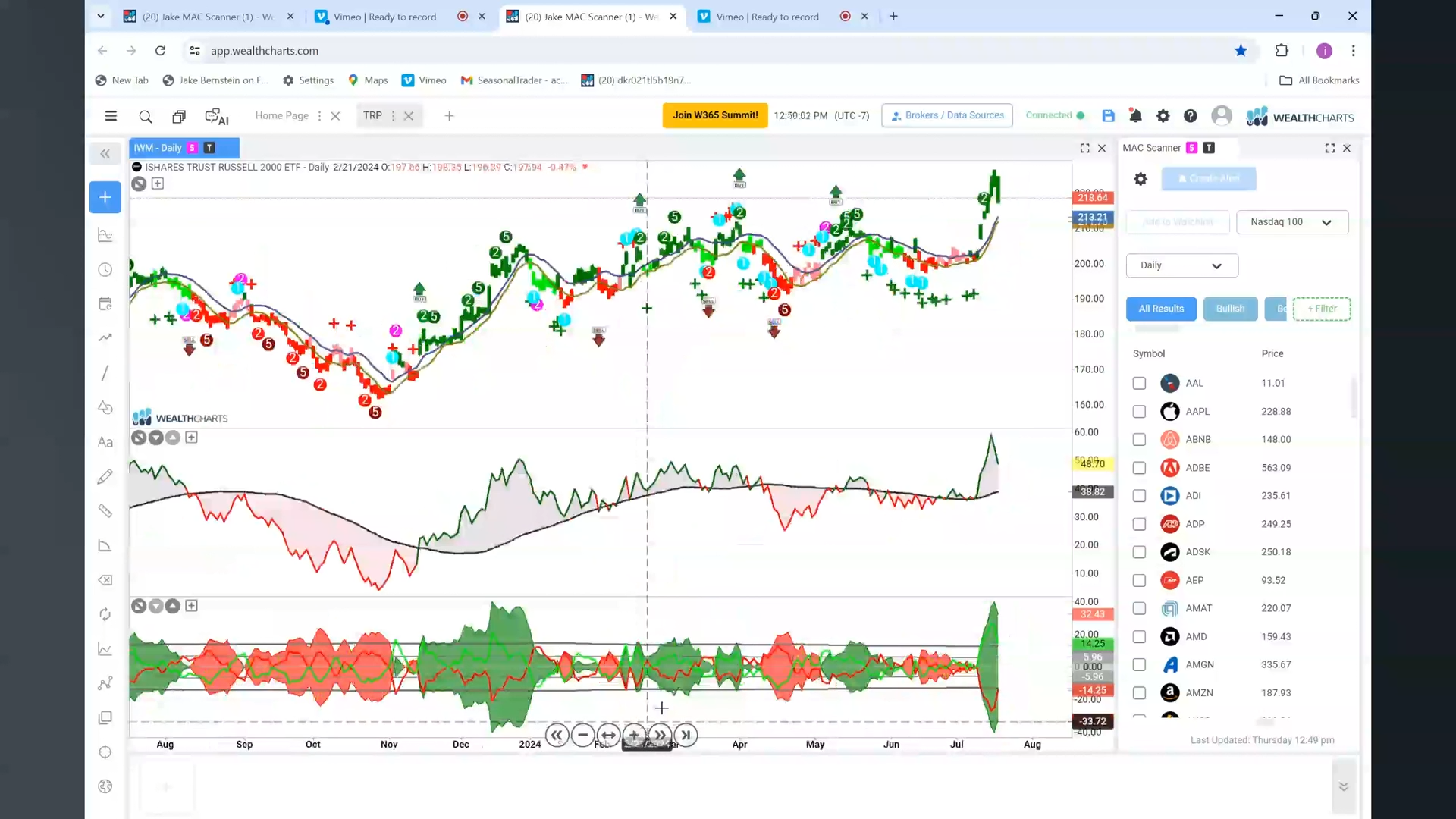The width and height of the screenshot is (1456, 819).
Task: Click Join W365 Summit button
Action: point(714,116)
